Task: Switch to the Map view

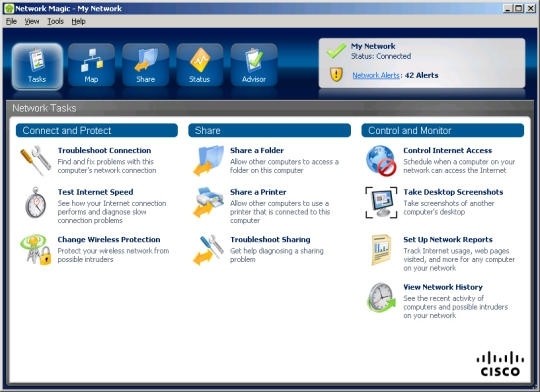Action: coord(91,65)
